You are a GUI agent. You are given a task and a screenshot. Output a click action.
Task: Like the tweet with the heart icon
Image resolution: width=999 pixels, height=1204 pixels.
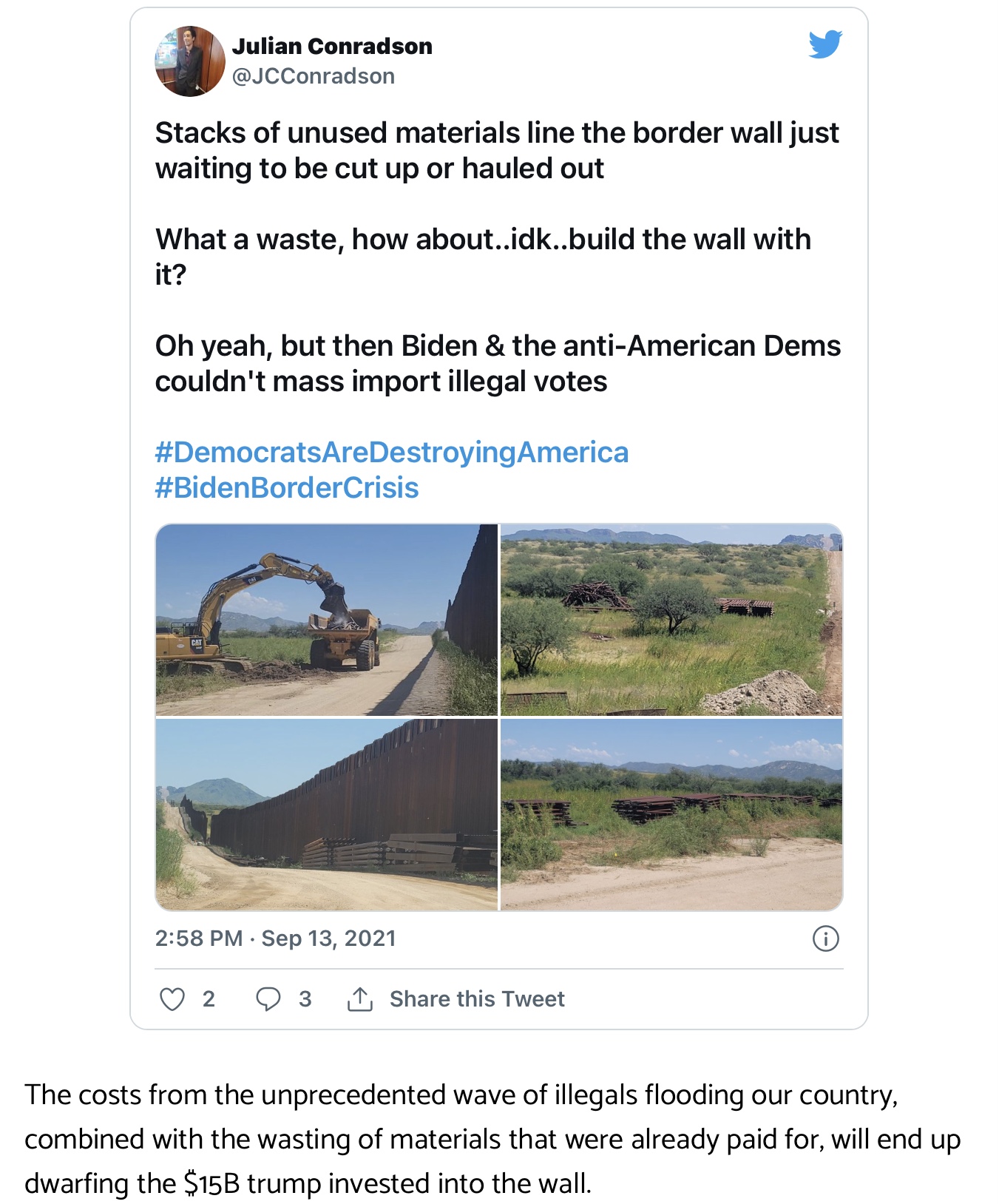[x=172, y=999]
